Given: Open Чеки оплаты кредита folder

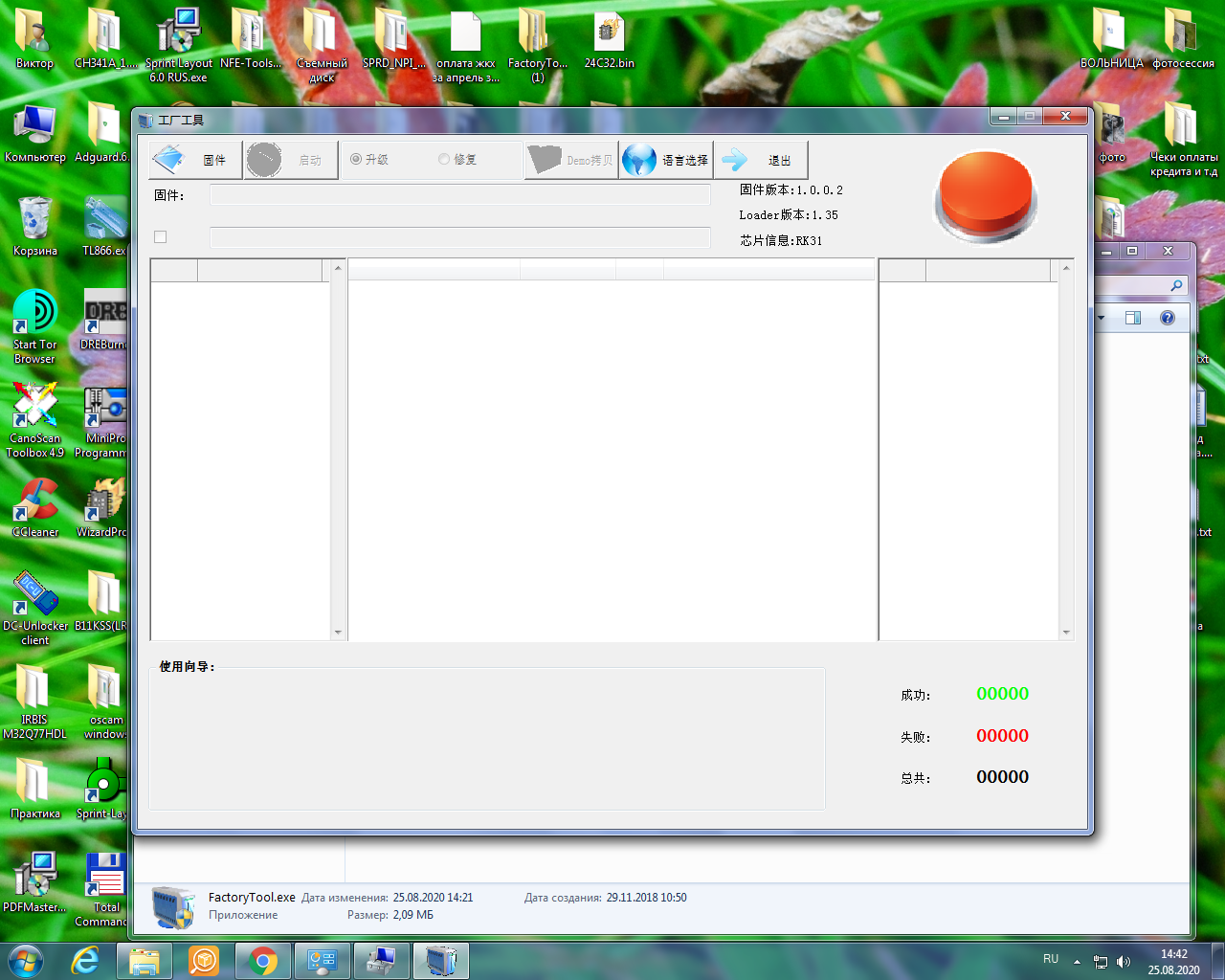Looking at the screenshot, I should click(x=1183, y=140).
